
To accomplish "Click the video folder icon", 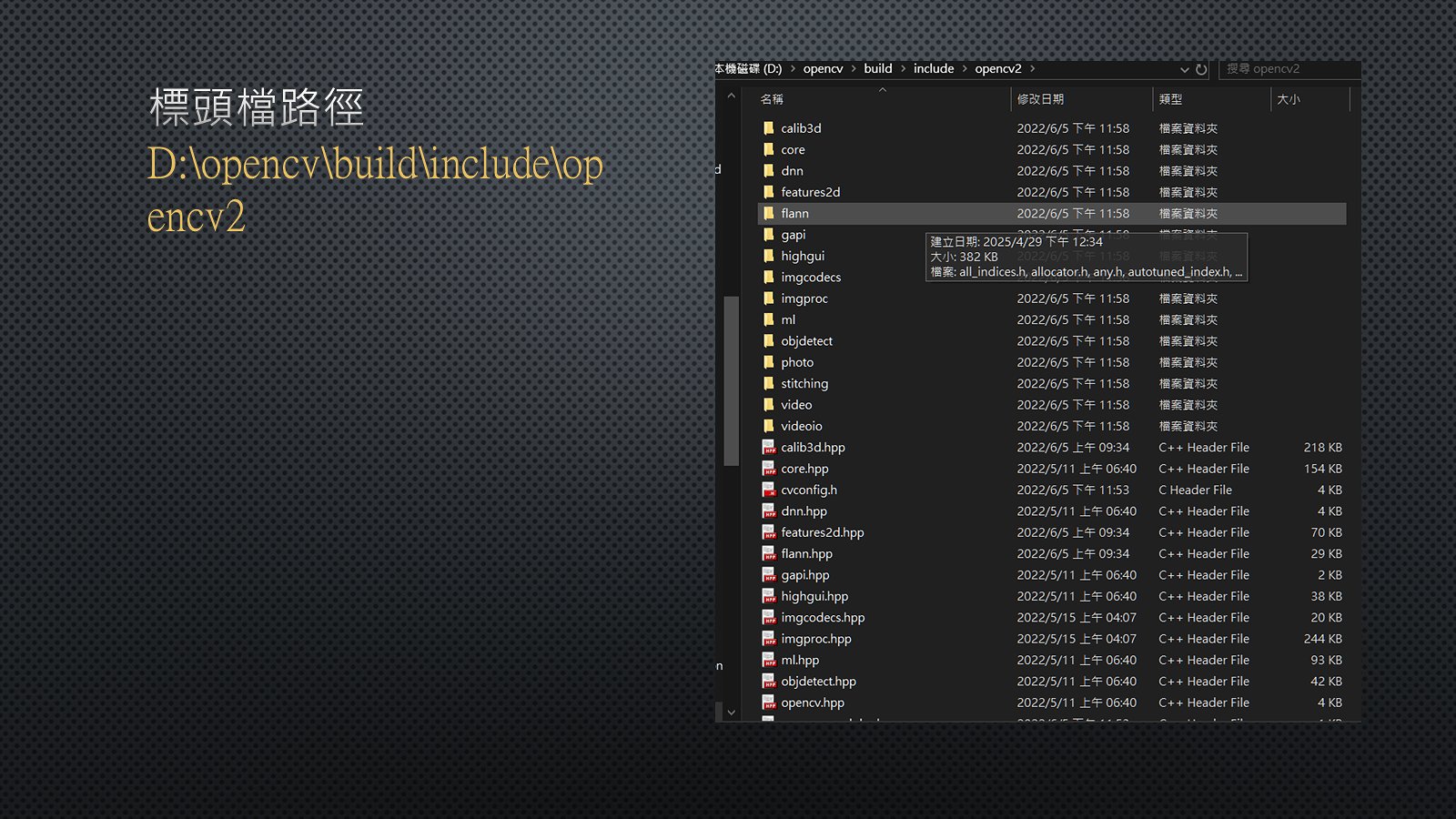I will click(769, 405).
